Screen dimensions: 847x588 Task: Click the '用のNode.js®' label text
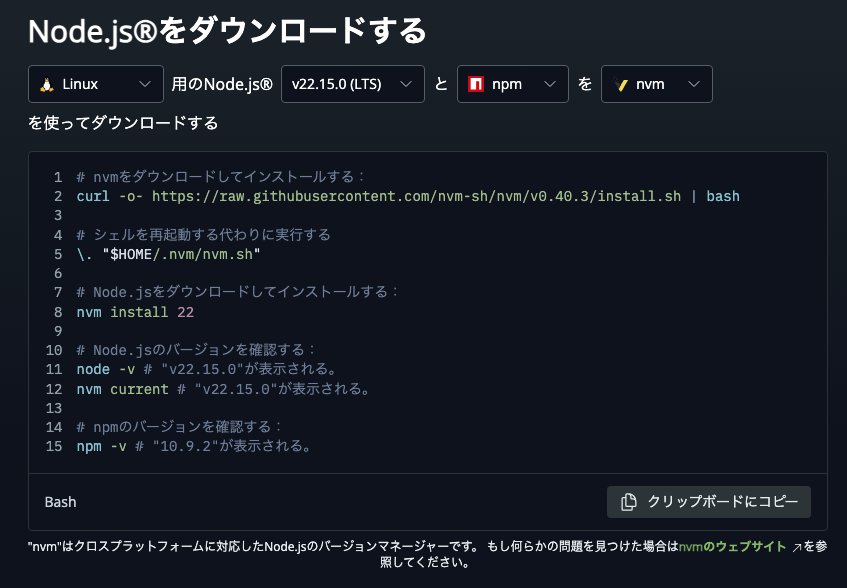(222, 84)
